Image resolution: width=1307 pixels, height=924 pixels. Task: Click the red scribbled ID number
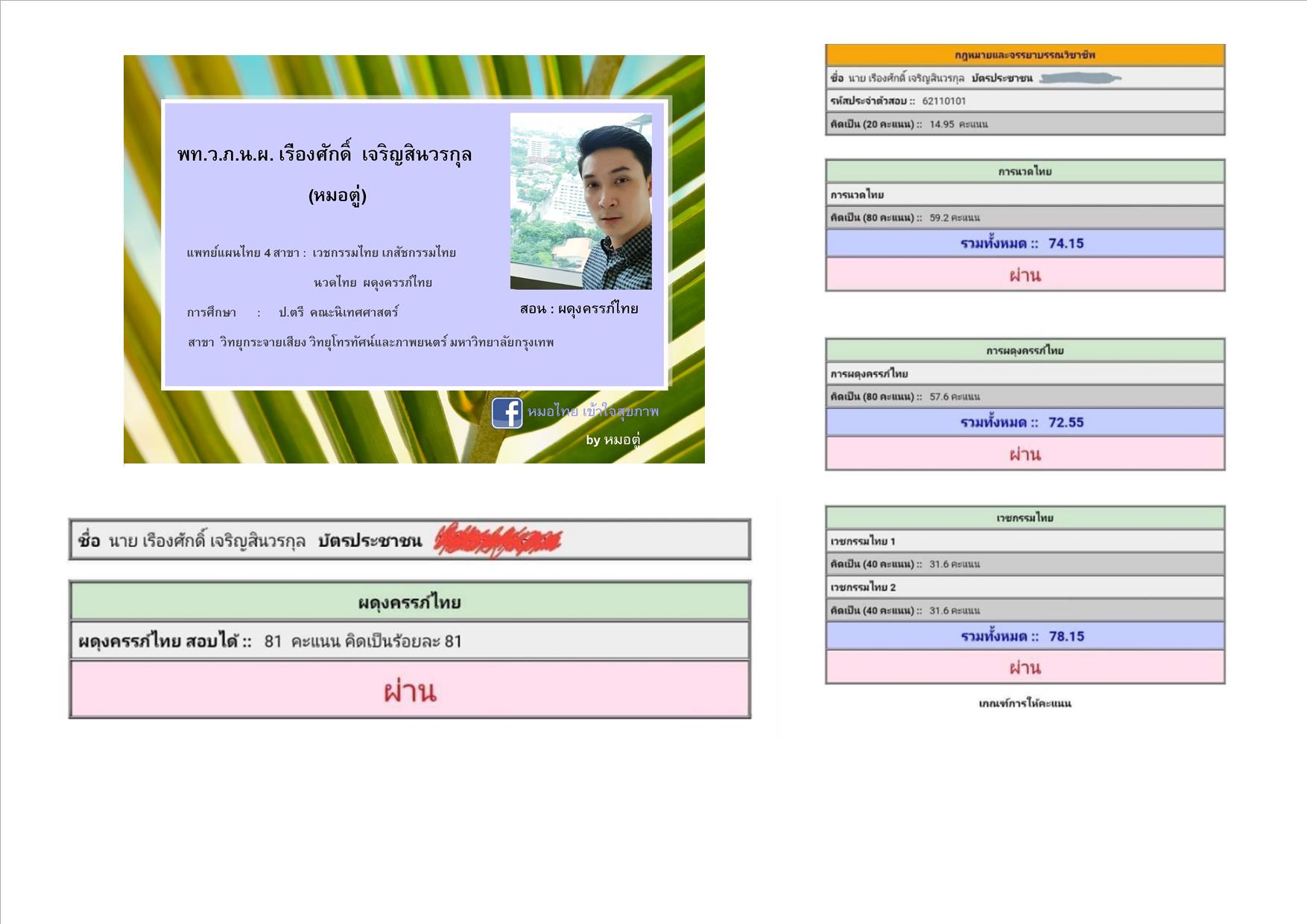click(498, 540)
